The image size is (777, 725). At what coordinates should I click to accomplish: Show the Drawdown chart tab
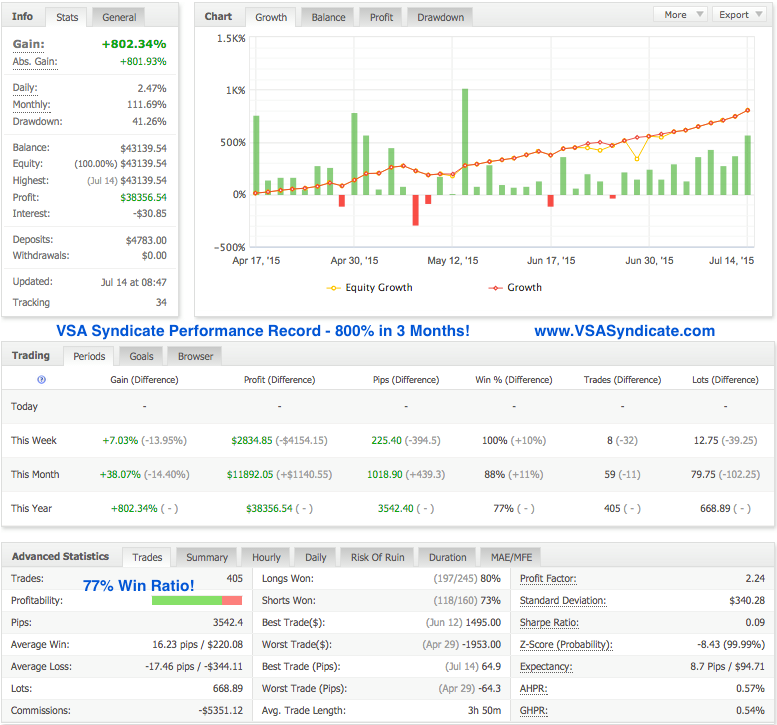[440, 17]
